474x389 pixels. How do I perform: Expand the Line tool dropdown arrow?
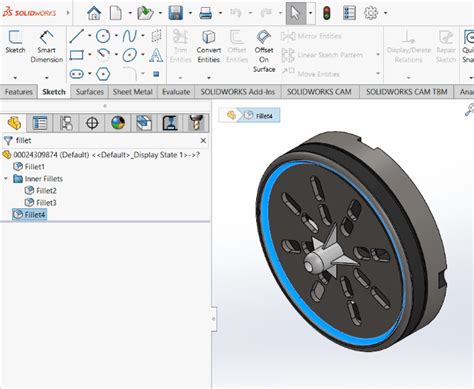[x=90, y=35]
